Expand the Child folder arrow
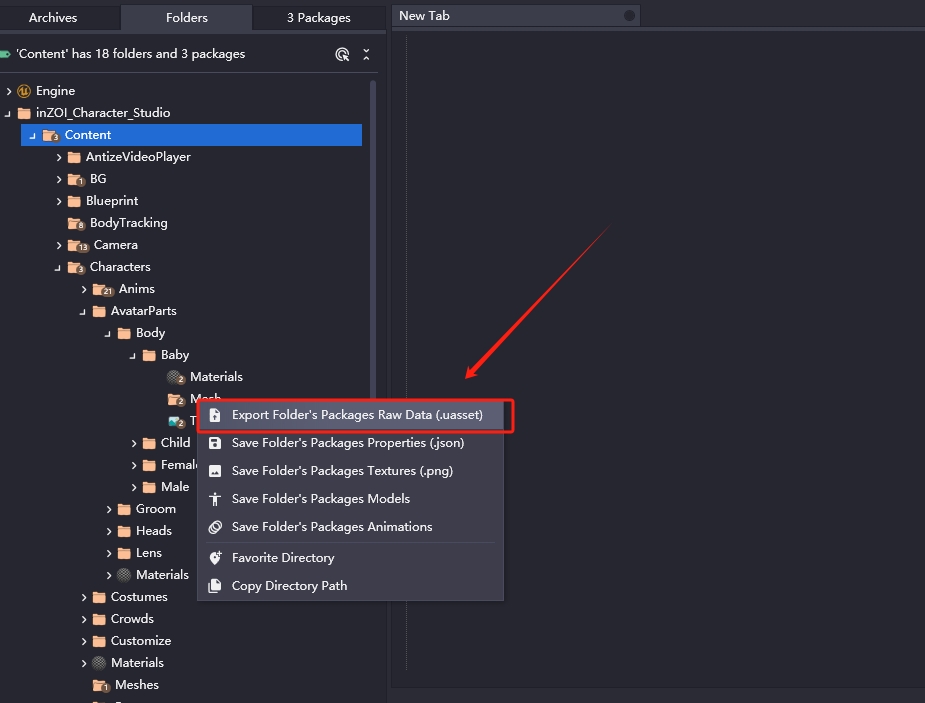925x703 pixels. point(133,443)
